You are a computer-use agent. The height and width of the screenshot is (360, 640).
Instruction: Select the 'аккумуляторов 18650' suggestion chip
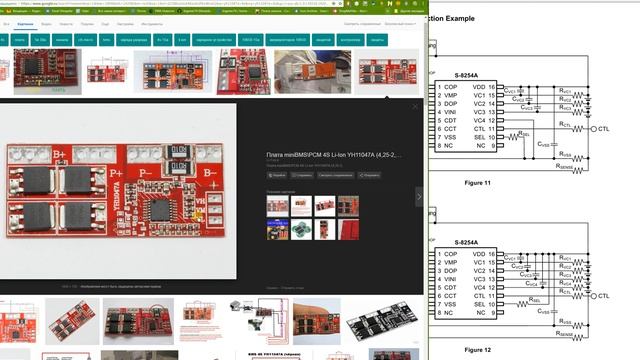(287, 40)
